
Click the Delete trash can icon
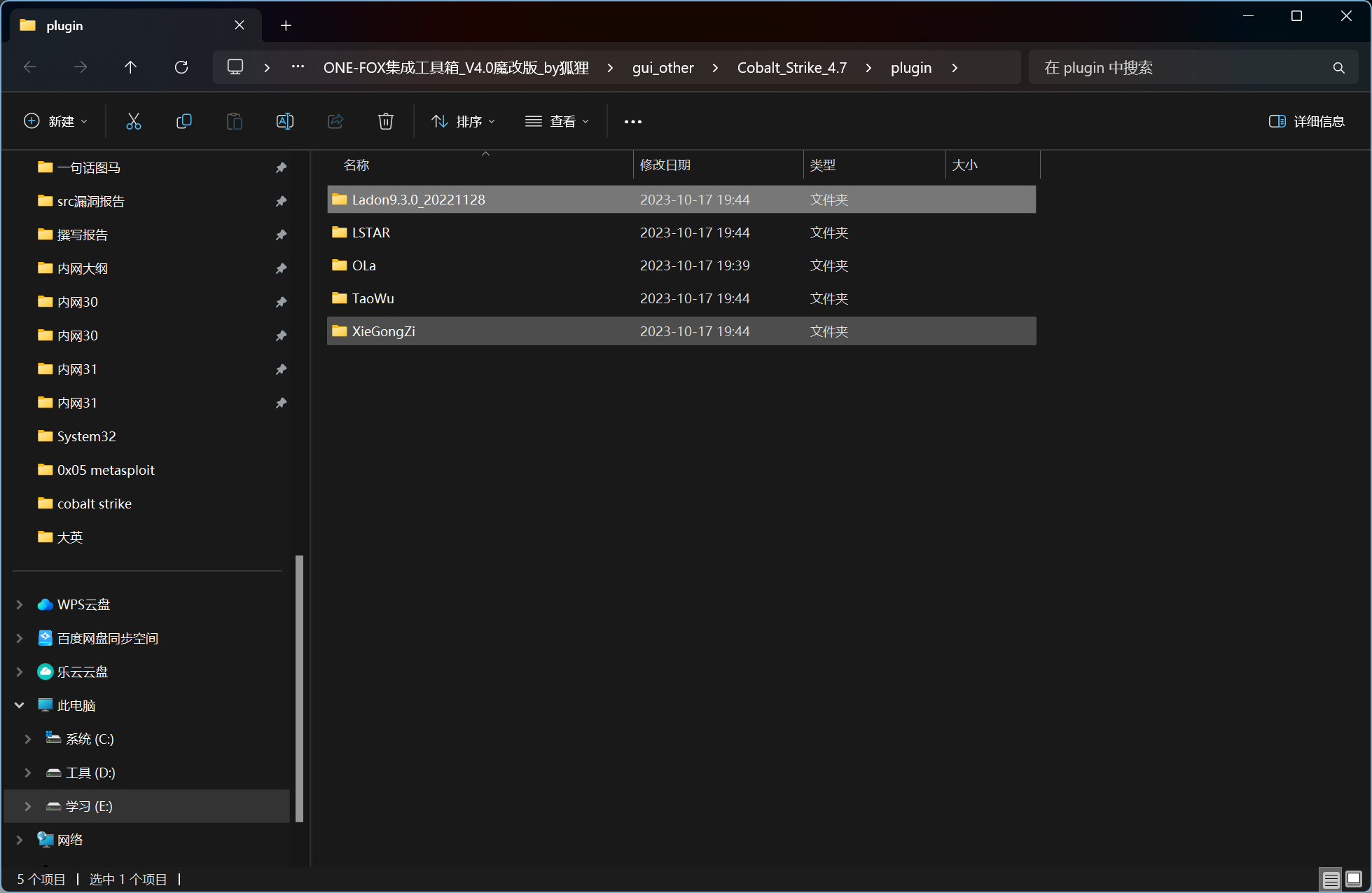pyautogui.click(x=386, y=121)
